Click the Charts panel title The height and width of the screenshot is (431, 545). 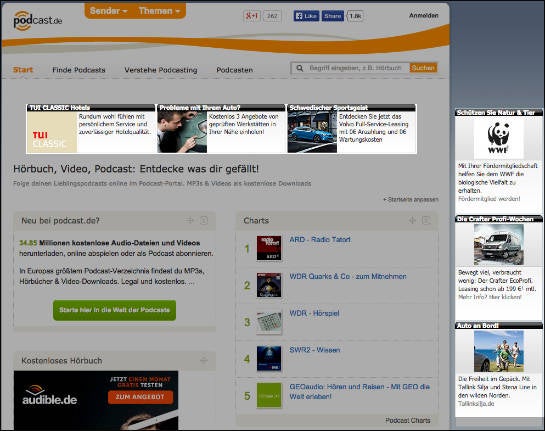click(x=256, y=221)
